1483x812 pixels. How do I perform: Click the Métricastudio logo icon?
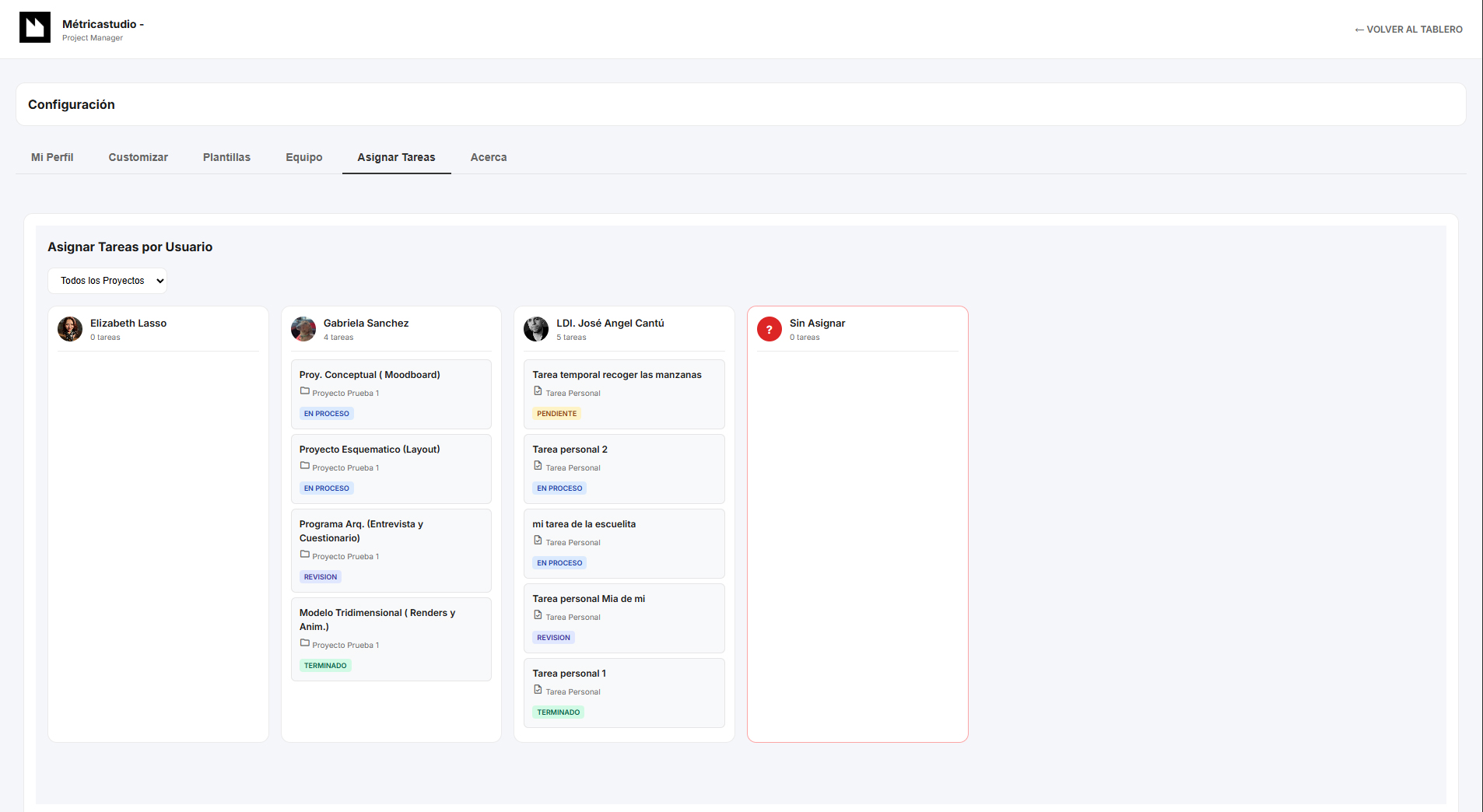(35, 27)
